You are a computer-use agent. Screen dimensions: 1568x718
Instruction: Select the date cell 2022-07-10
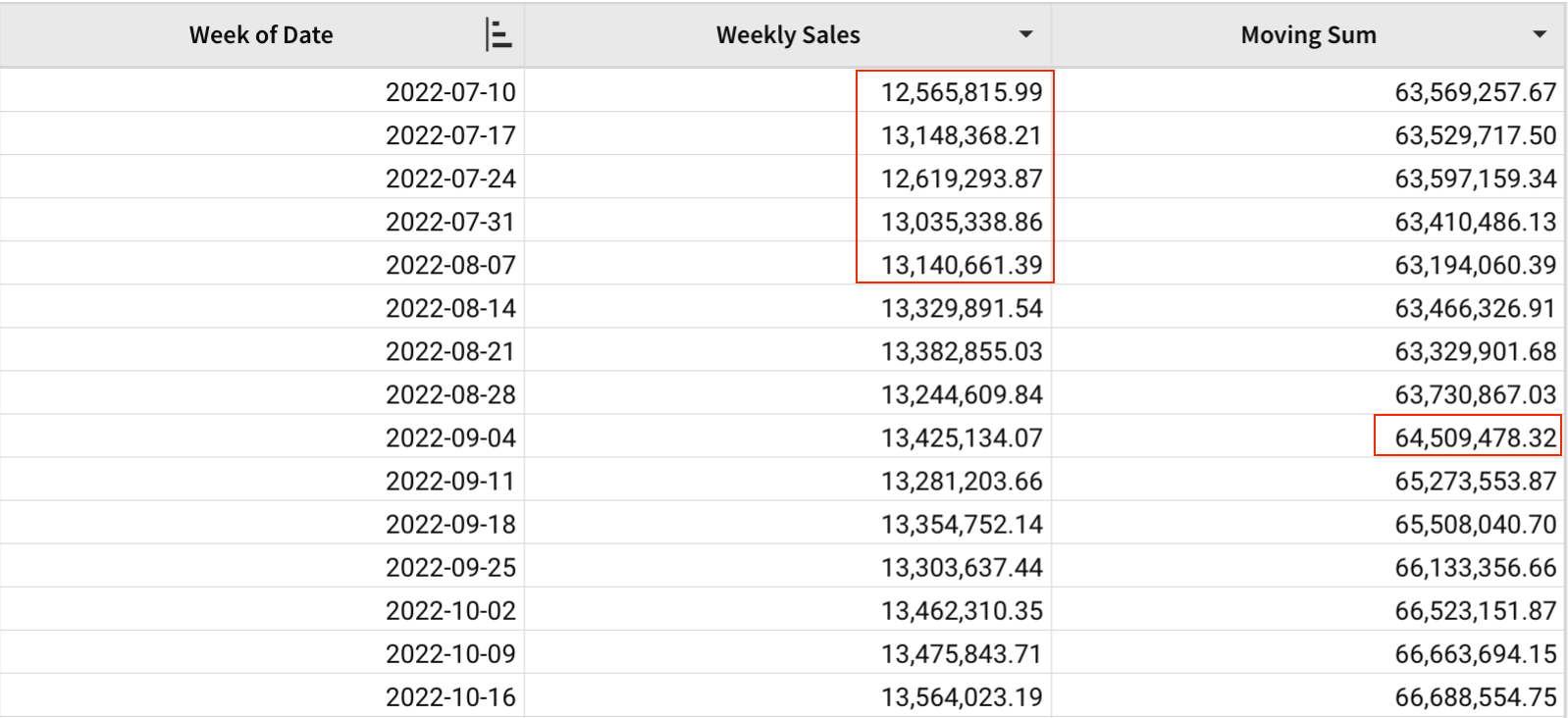[450, 92]
